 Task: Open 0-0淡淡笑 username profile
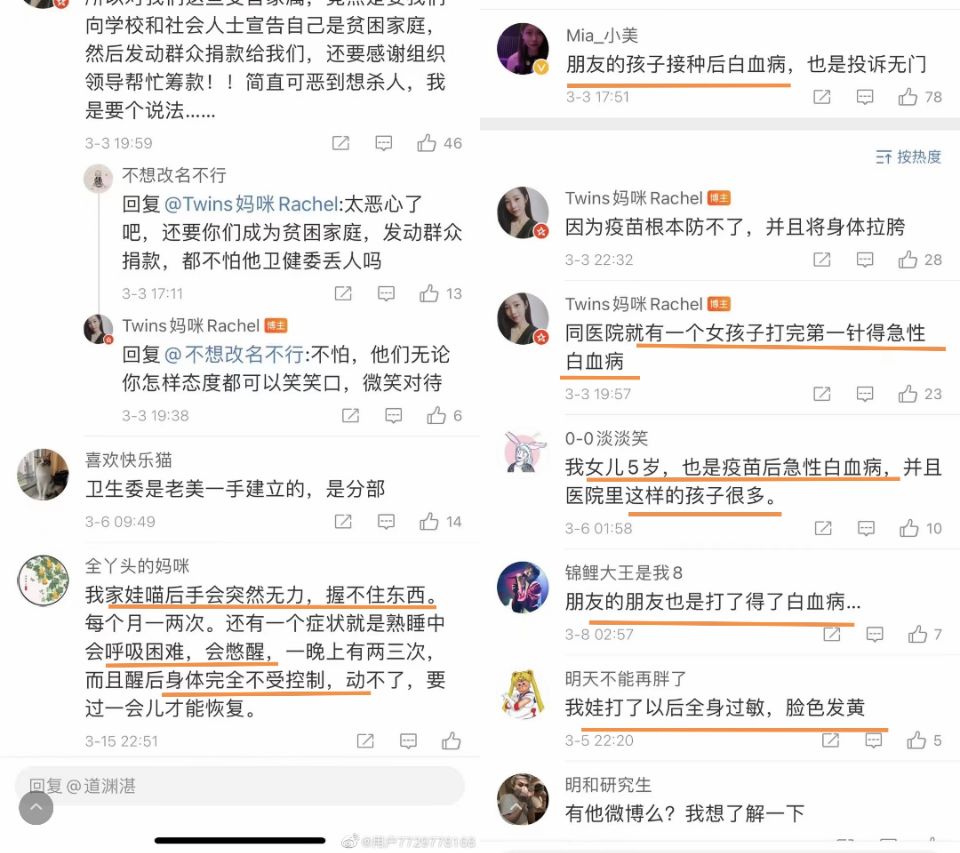pos(606,438)
